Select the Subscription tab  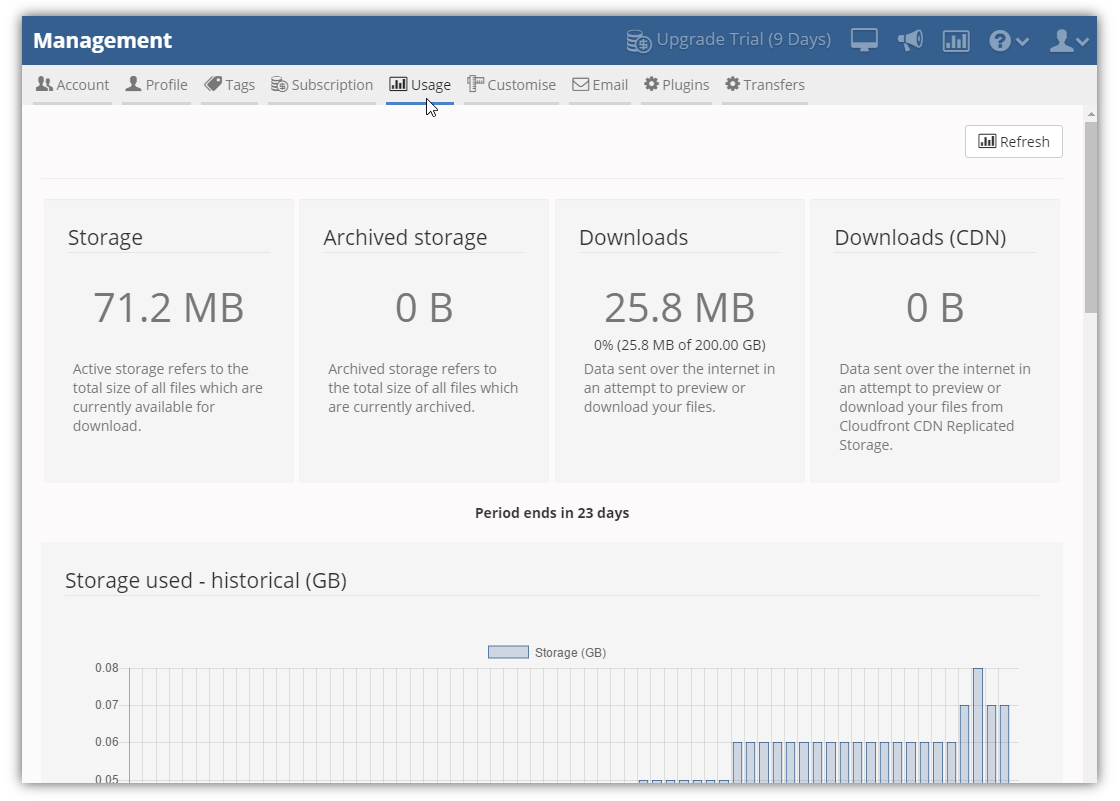321,85
